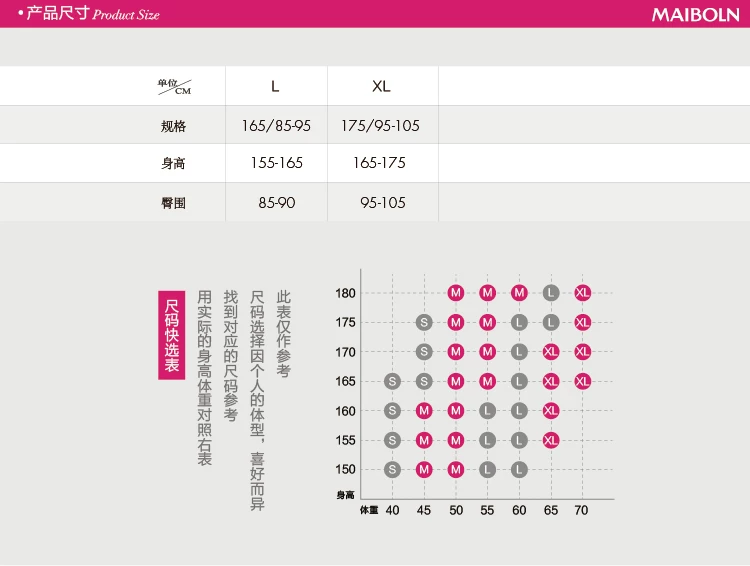Select the L circle at height 180, weight 65
This screenshot has width=750, height=566.
click(x=551, y=293)
